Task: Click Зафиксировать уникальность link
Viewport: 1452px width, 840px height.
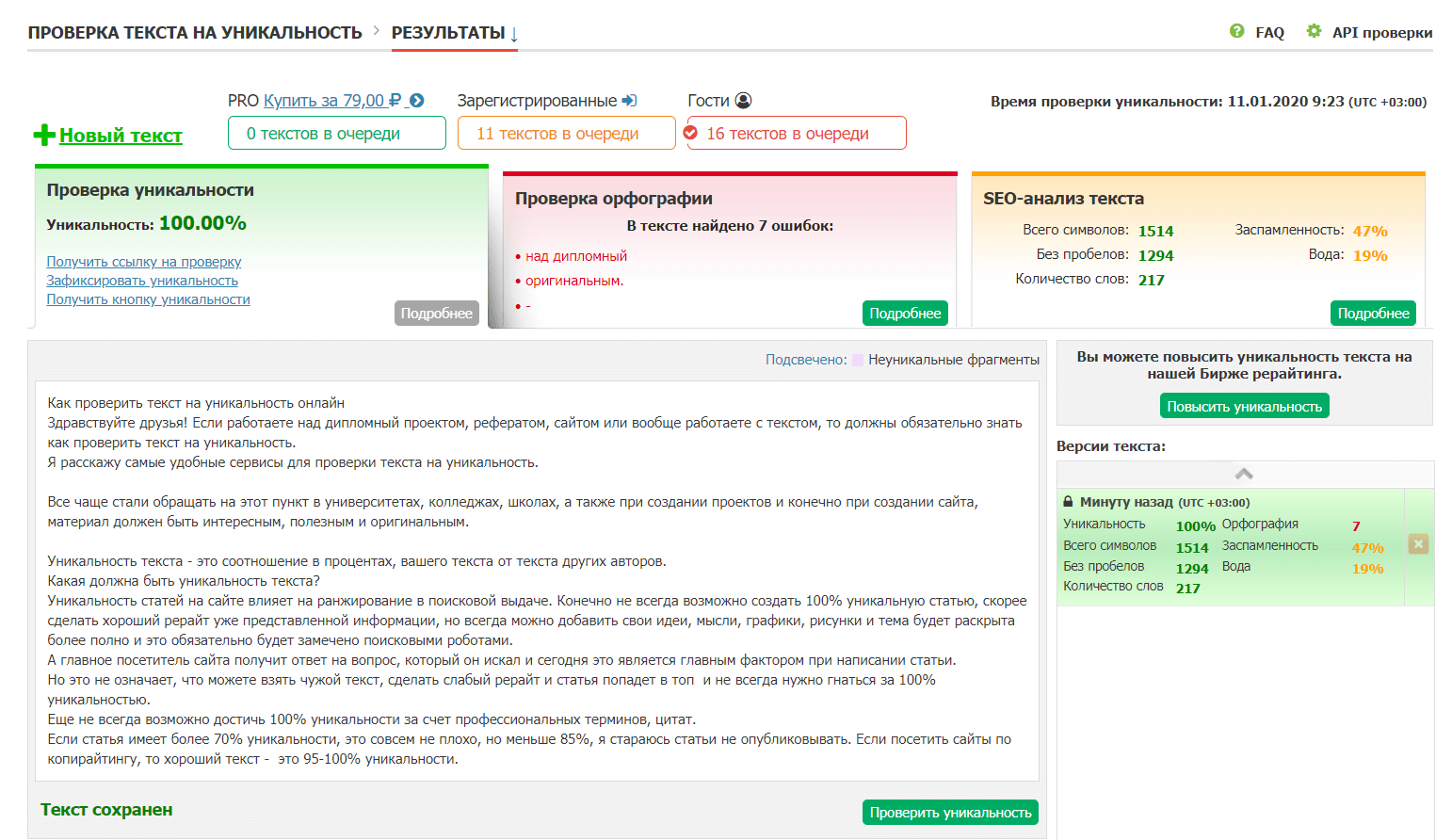Action: click(141, 280)
